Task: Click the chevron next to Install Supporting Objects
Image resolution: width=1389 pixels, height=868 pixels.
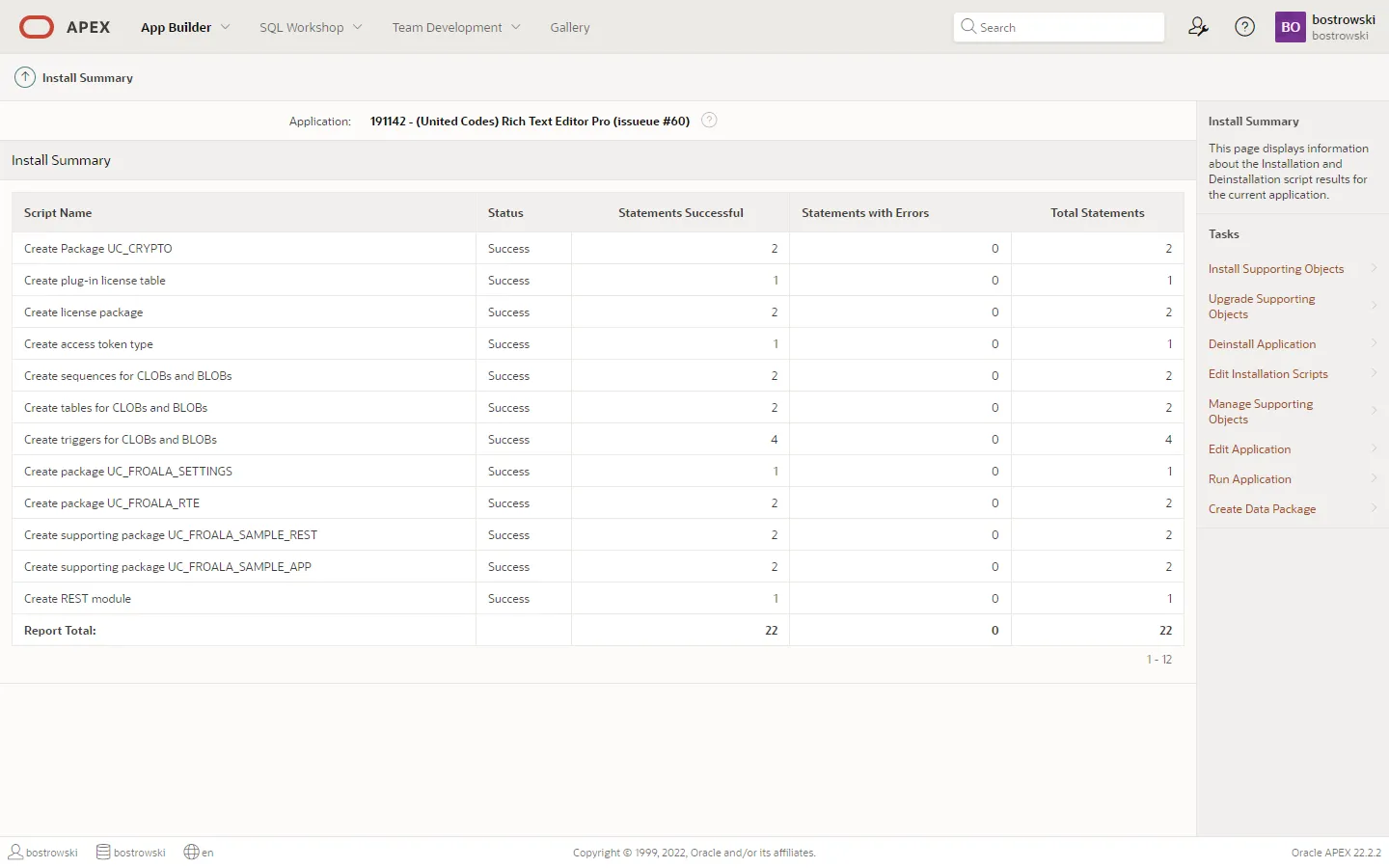Action: click(1374, 268)
